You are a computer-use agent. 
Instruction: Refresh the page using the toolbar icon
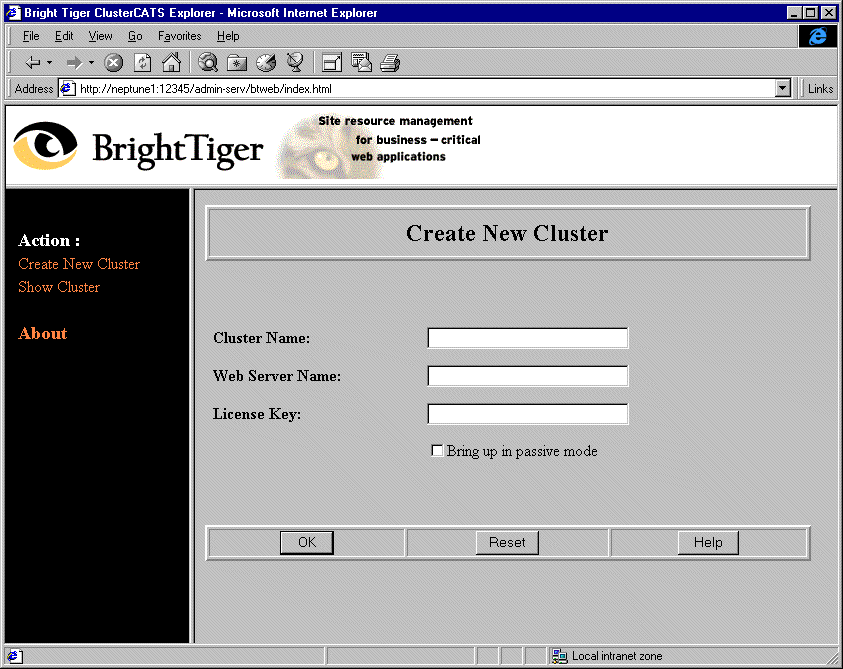click(143, 63)
